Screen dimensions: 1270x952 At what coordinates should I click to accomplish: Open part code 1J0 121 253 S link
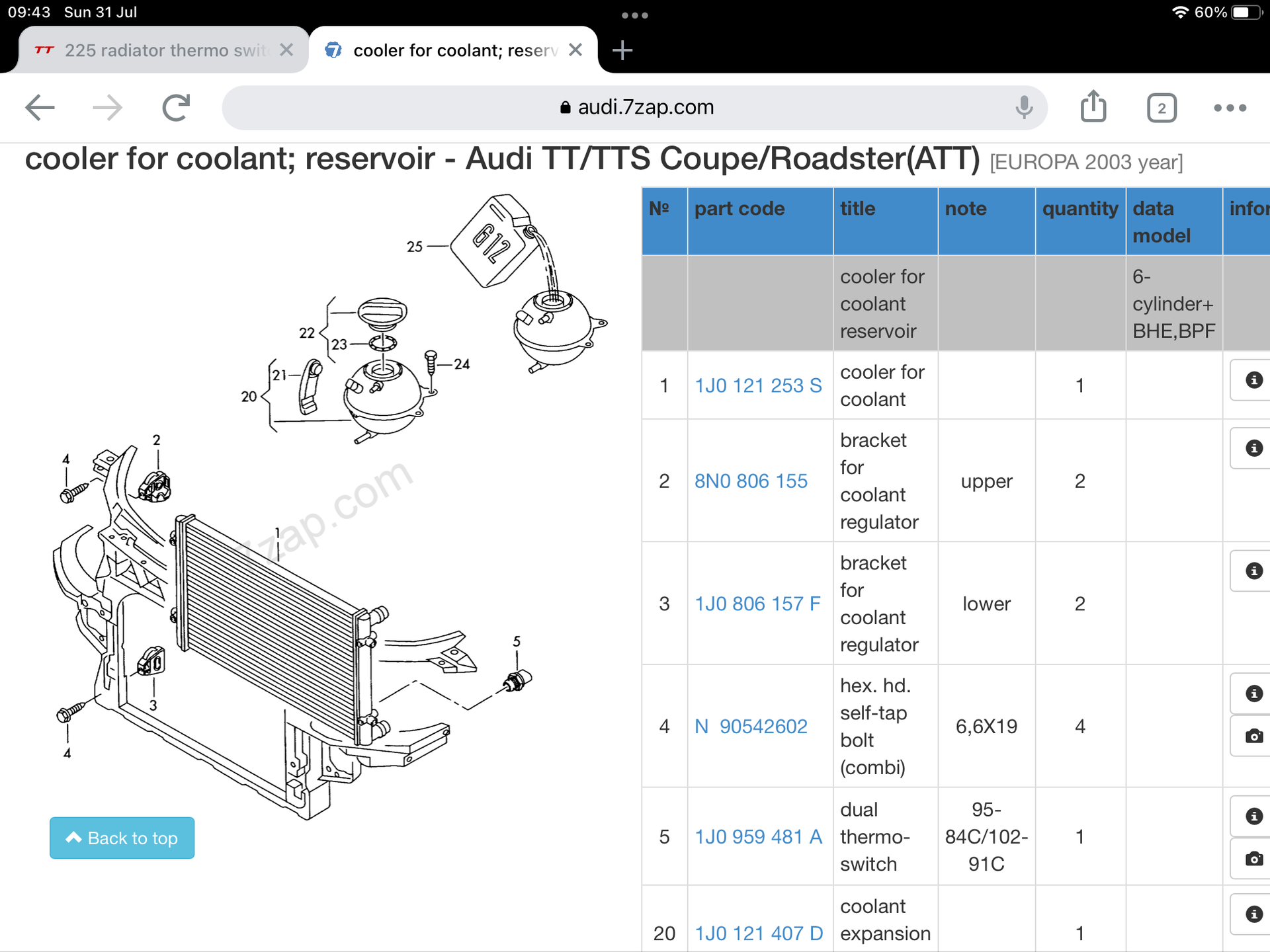[758, 385]
